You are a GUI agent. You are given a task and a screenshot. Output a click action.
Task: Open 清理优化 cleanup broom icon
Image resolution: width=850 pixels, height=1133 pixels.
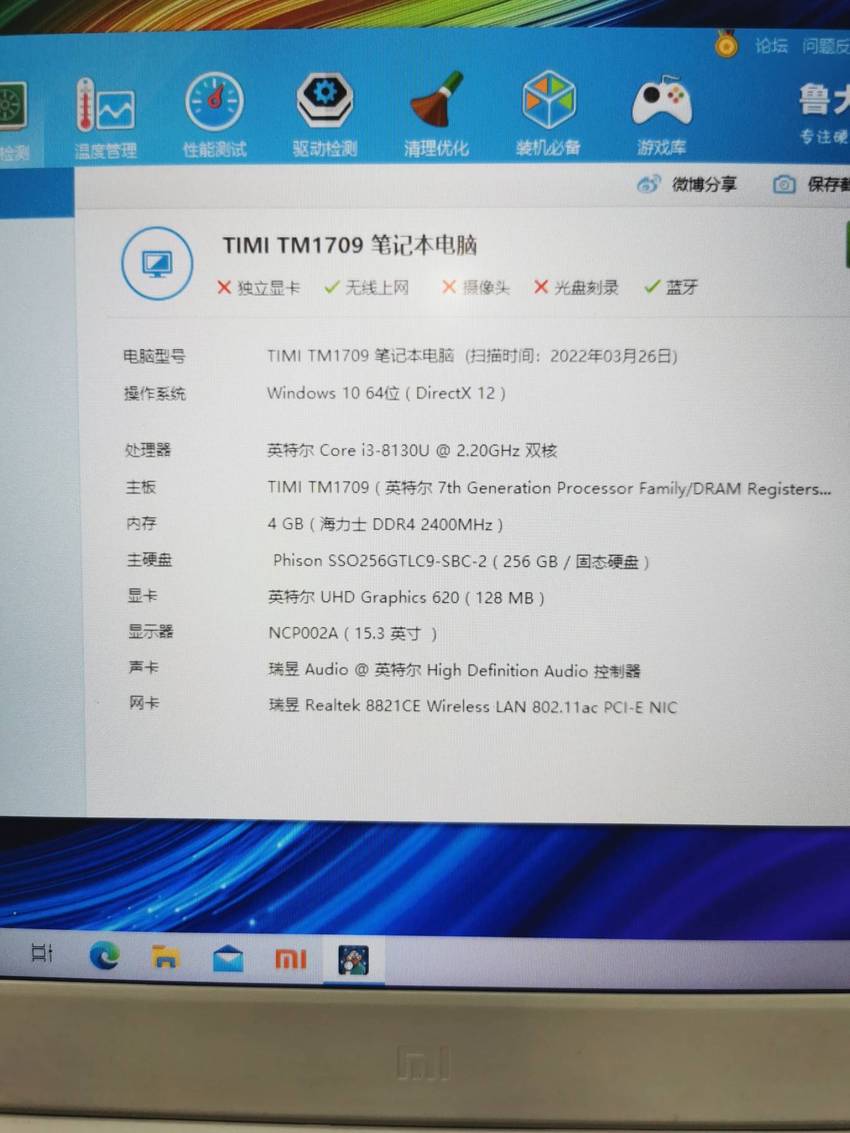[437, 114]
